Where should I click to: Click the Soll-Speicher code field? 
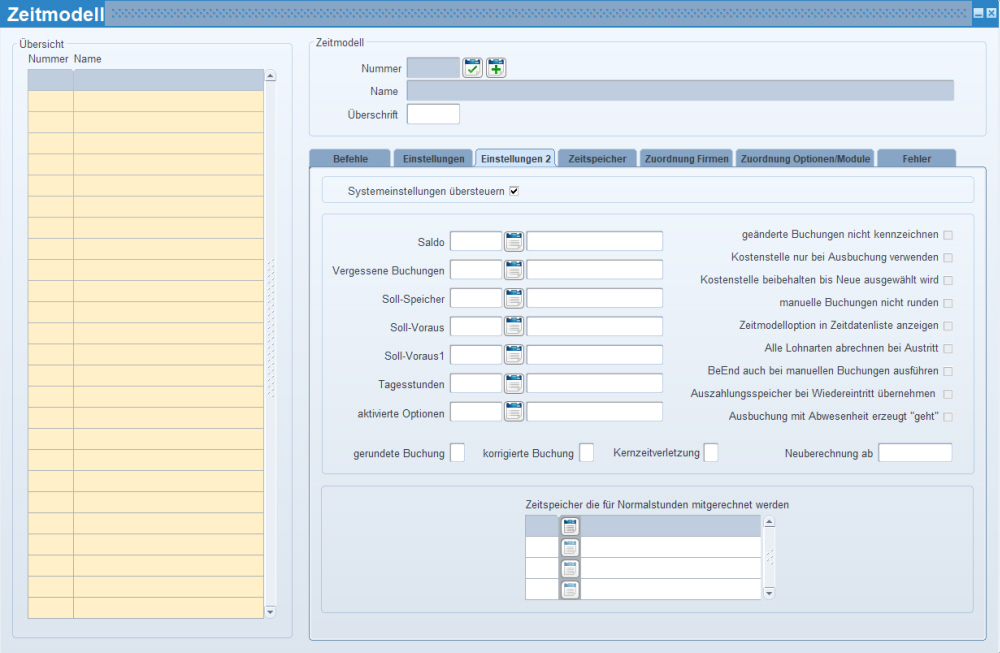[x=476, y=298]
